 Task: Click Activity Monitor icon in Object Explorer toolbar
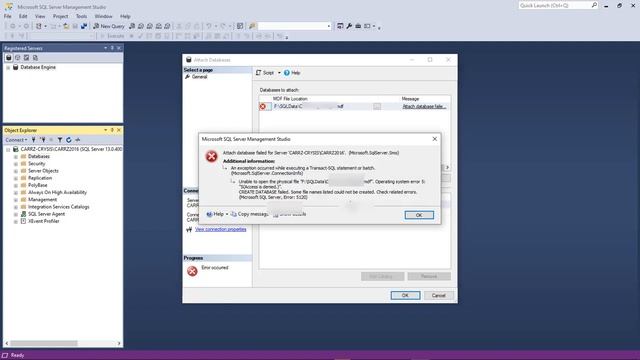(78, 140)
